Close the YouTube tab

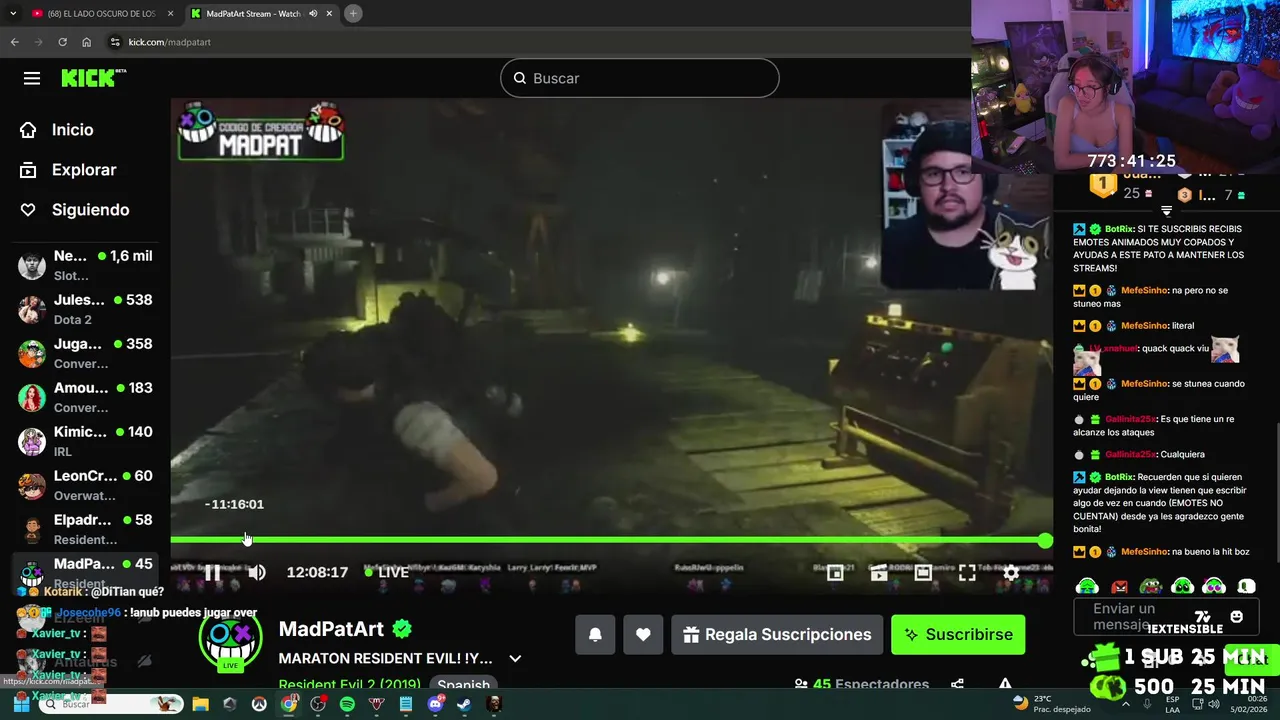pyautogui.click(x=171, y=13)
